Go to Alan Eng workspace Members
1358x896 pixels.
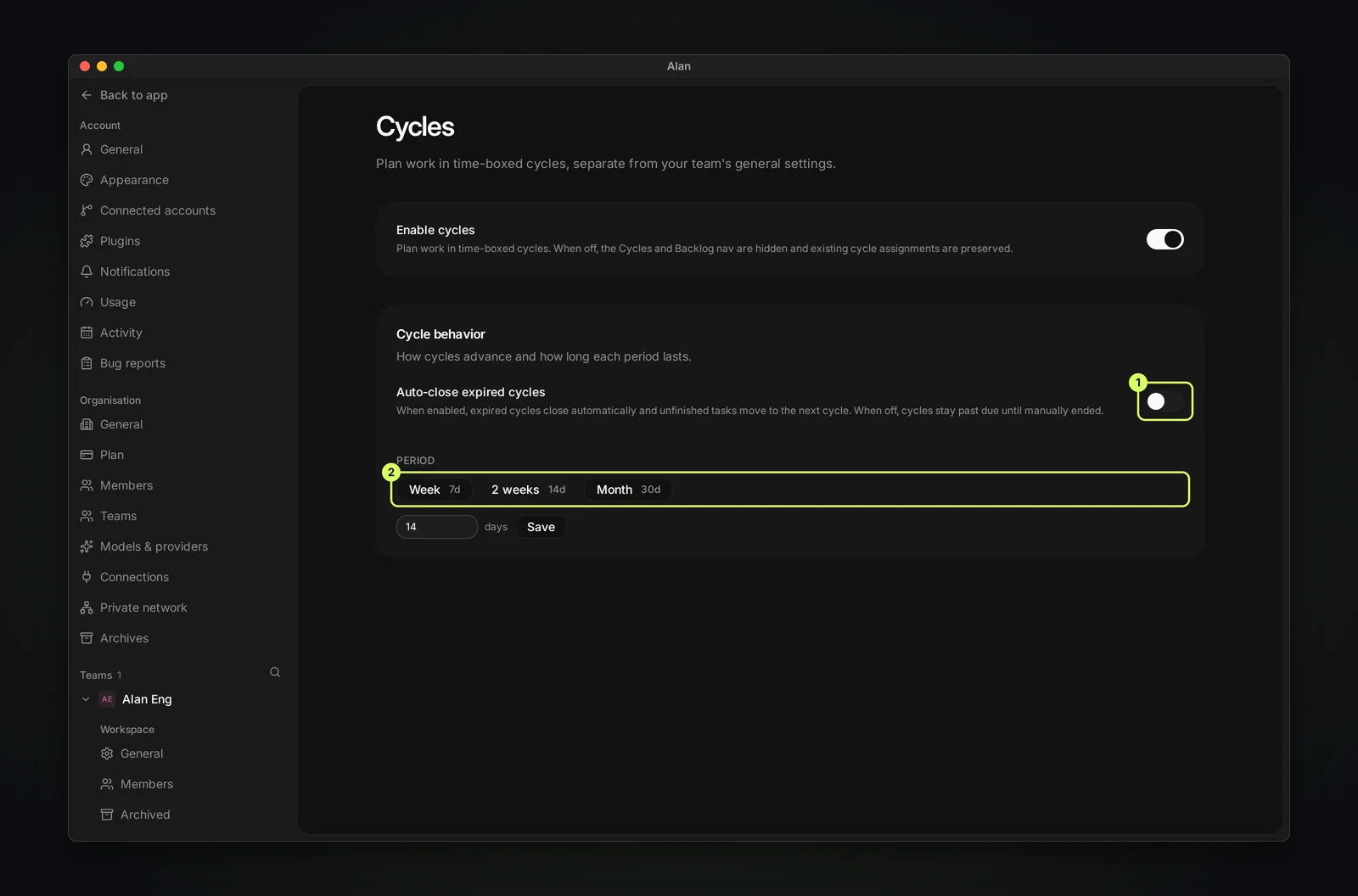(x=147, y=784)
